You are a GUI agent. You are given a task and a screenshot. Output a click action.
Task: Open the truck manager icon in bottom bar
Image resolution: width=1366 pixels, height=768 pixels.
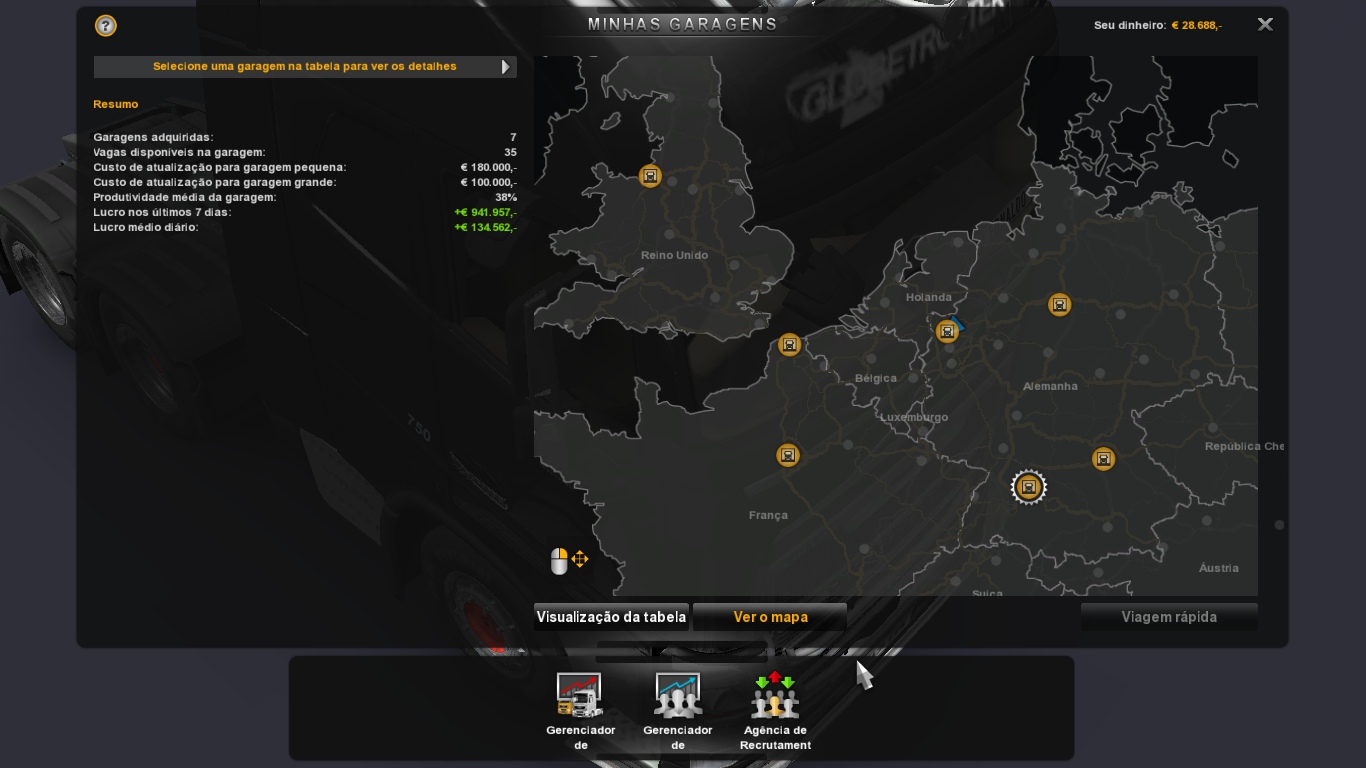tap(580, 696)
